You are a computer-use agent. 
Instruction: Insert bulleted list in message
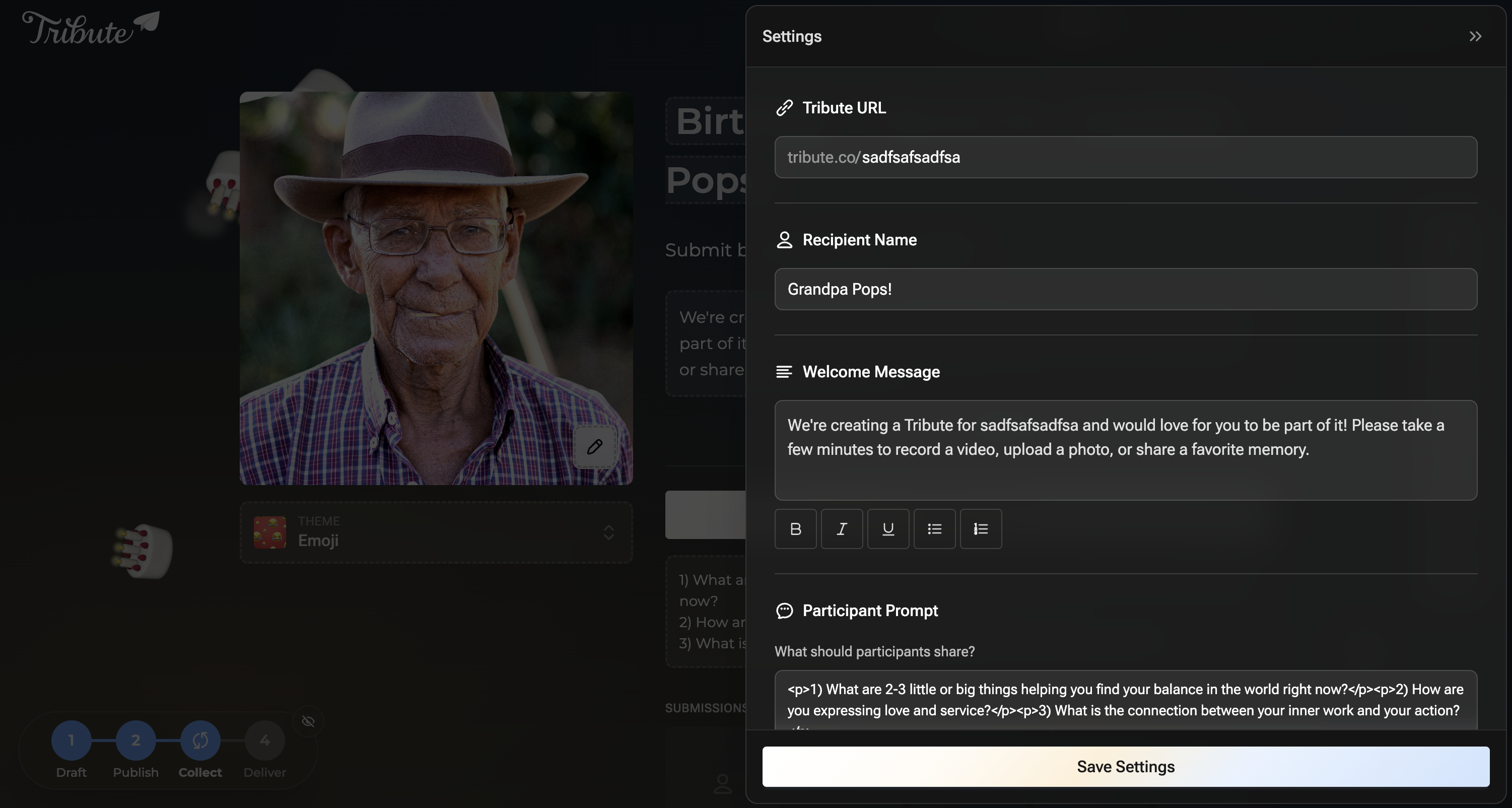[x=934, y=528]
